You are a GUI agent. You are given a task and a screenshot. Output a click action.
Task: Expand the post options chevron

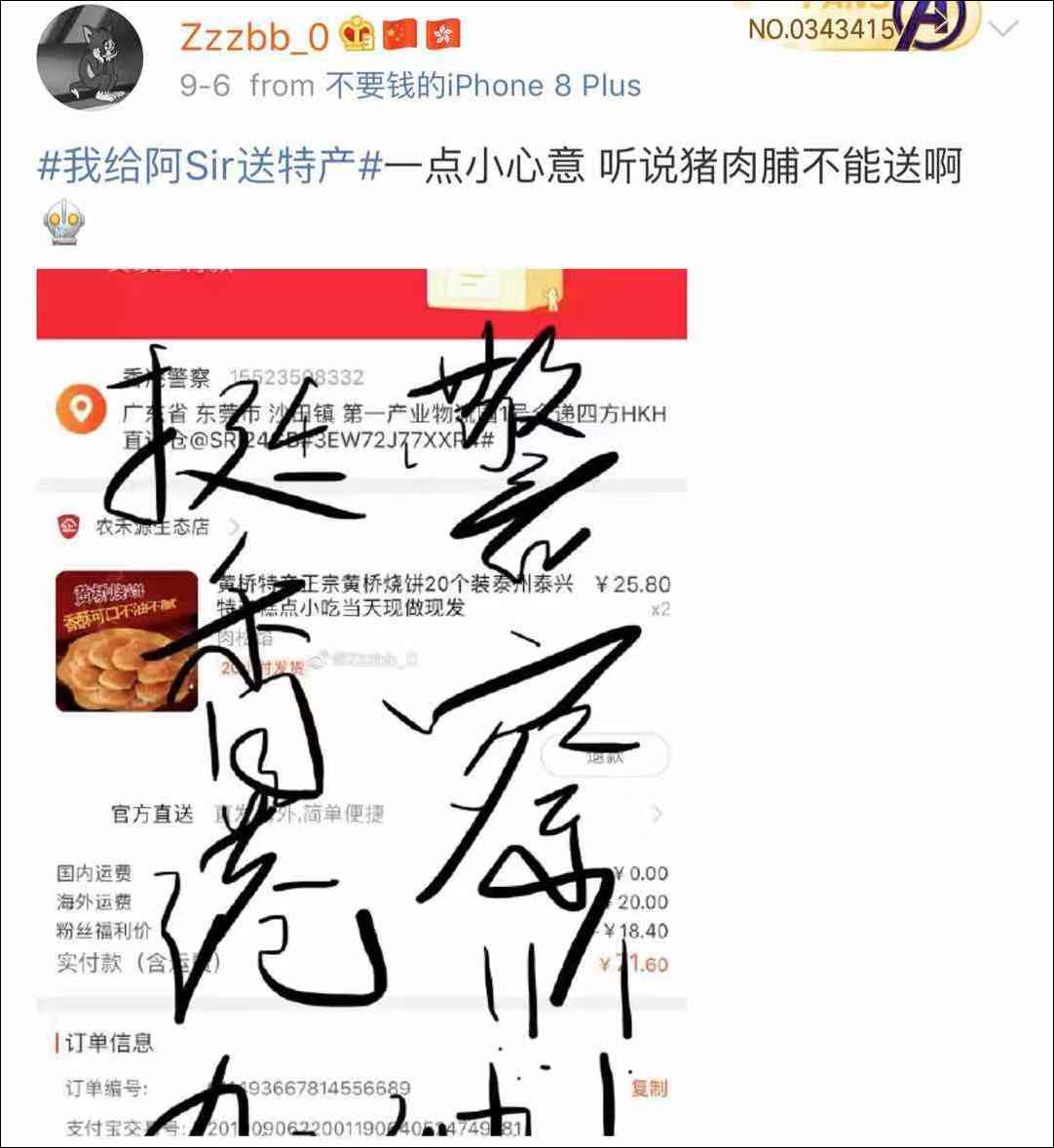click(x=1002, y=28)
